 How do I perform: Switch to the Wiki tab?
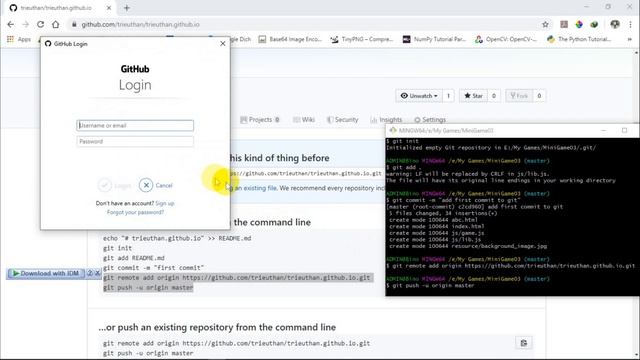pos(304,120)
